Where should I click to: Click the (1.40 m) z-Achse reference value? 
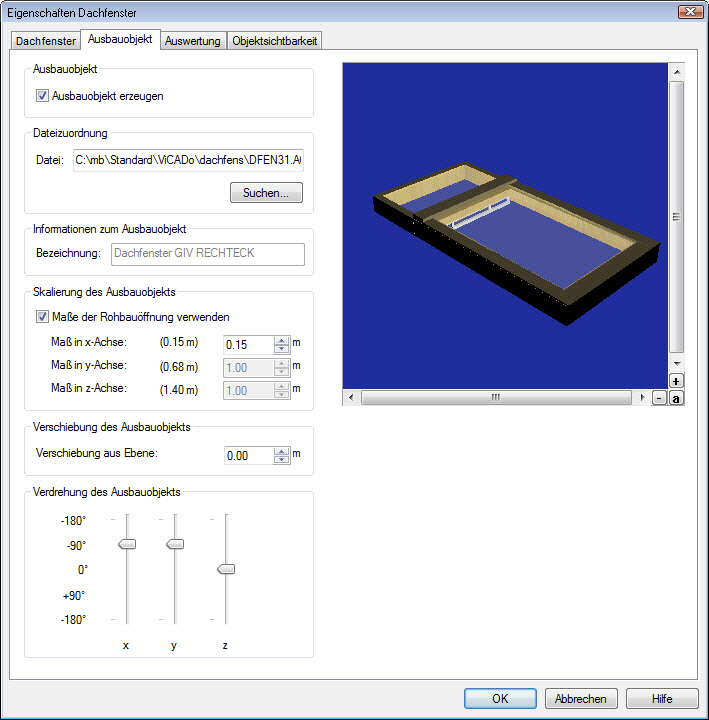click(x=179, y=390)
